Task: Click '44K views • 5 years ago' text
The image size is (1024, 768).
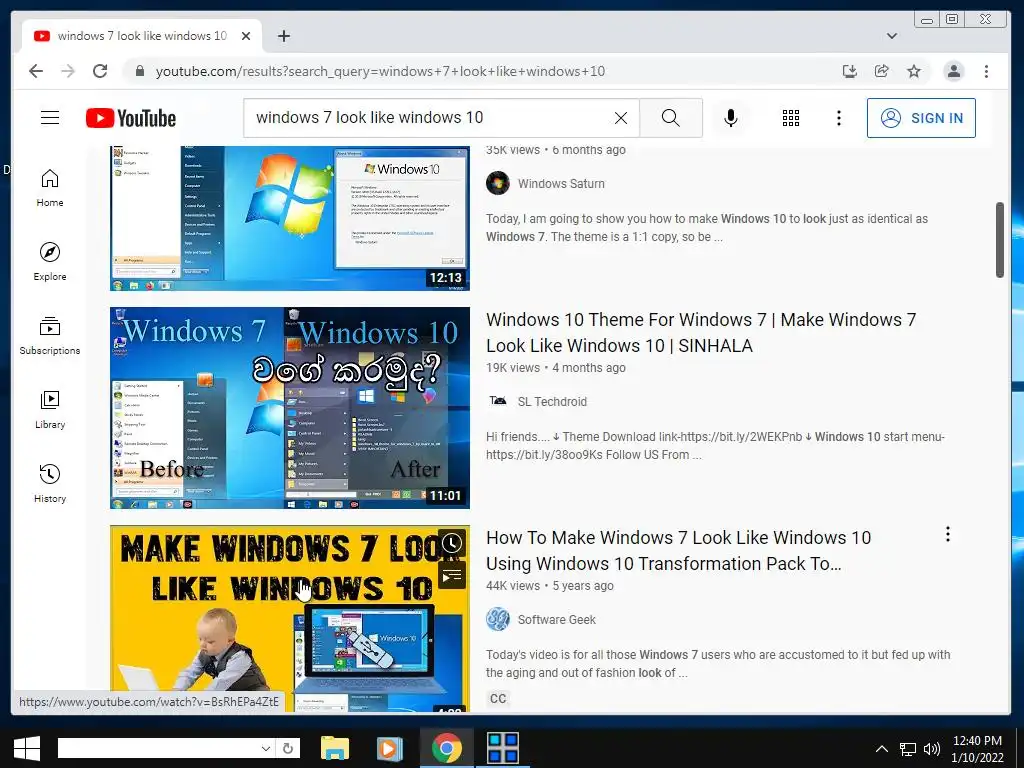Action: point(550,586)
